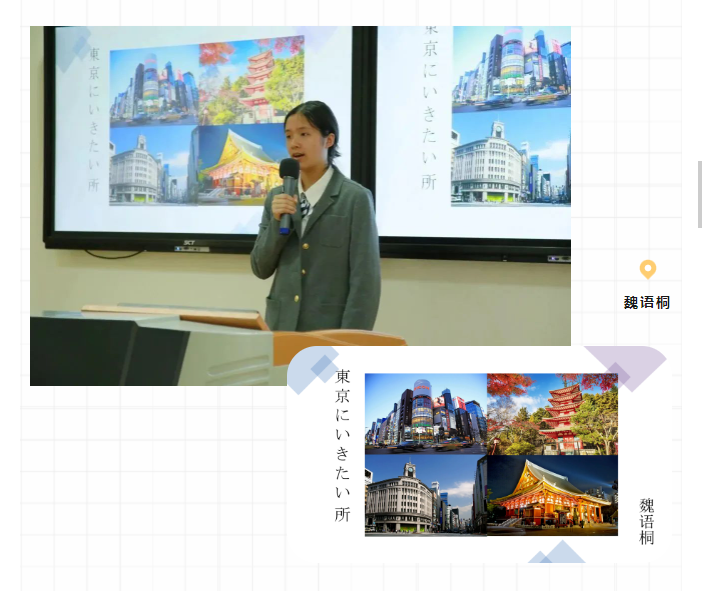702x591 pixels.
Task: Click the page scrollbar on the right edge
Action: pyautogui.click(x=700, y=195)
